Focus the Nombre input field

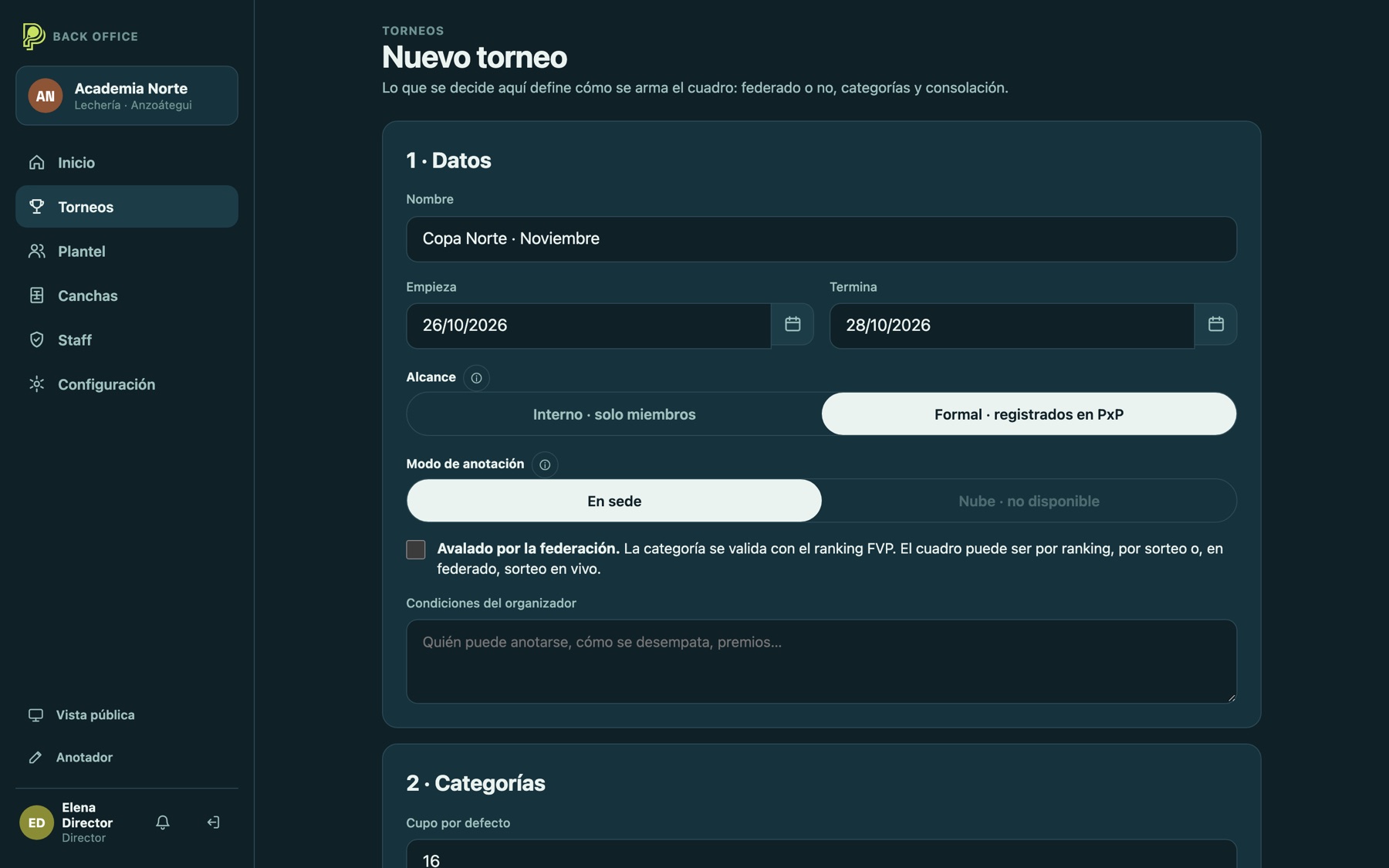pos(821,239)
